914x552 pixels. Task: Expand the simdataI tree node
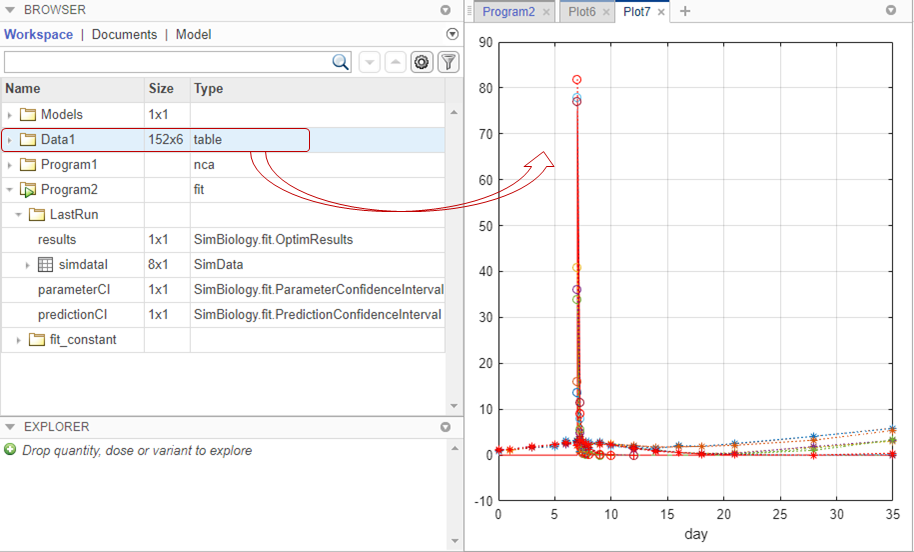[x=27, y=265]
